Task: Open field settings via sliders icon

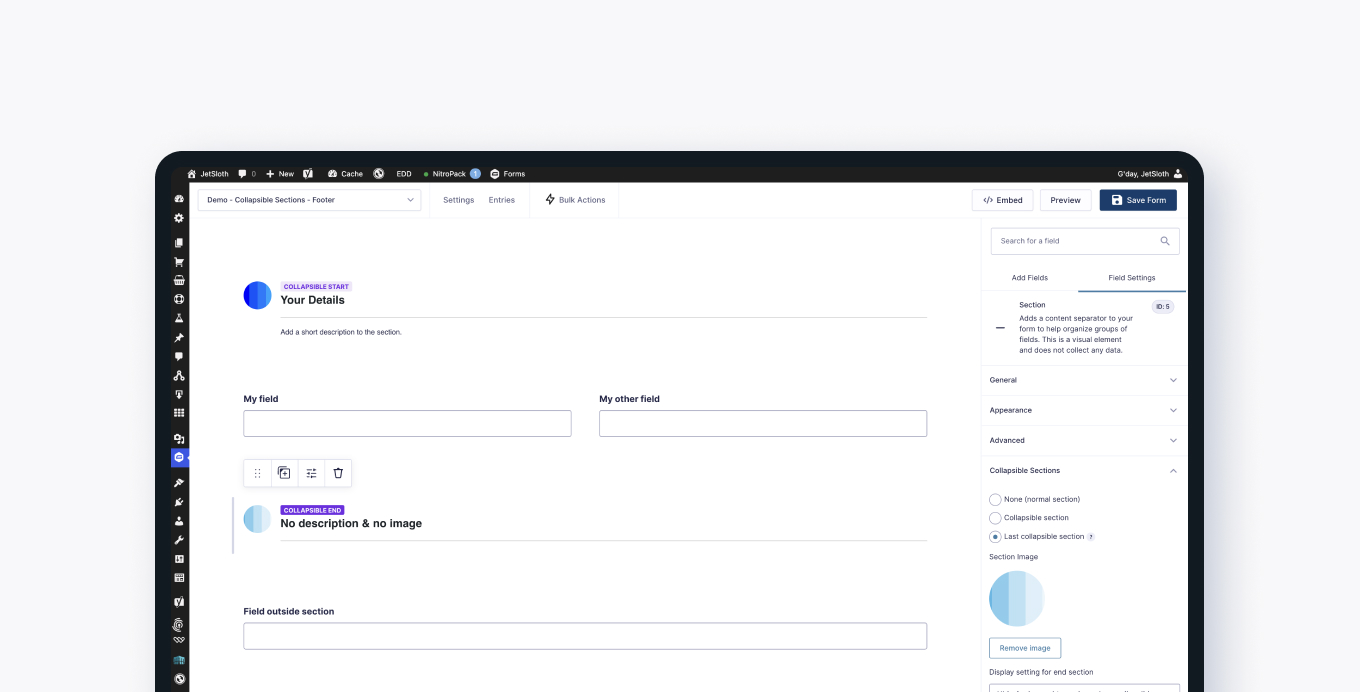Action: [x=311, y=473]
